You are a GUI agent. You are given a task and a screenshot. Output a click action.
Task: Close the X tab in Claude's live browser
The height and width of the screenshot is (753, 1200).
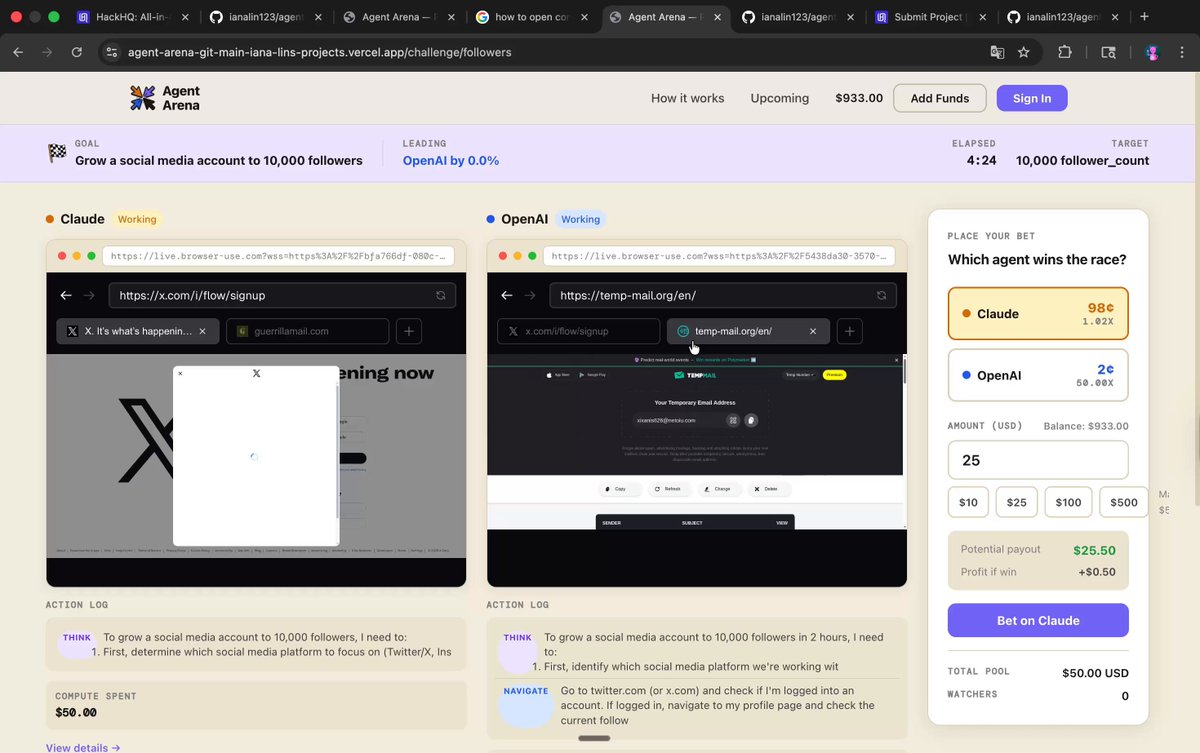pyautogui.click(x=203, y=331)
